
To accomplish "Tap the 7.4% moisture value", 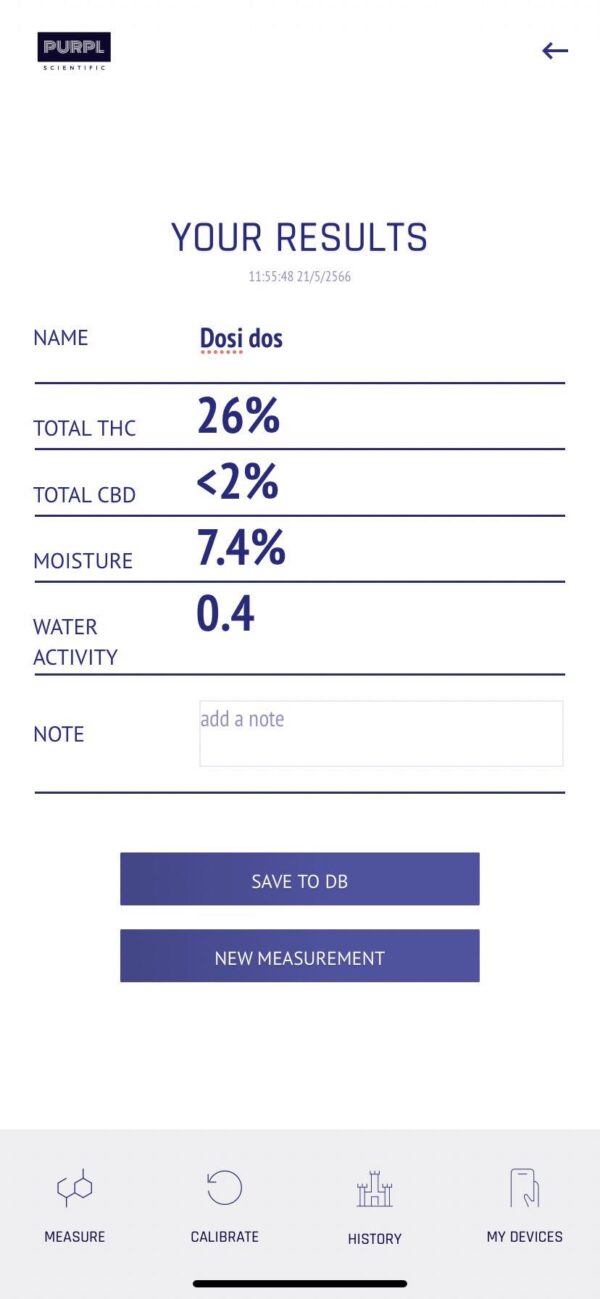I will click(x=241, y=548).
